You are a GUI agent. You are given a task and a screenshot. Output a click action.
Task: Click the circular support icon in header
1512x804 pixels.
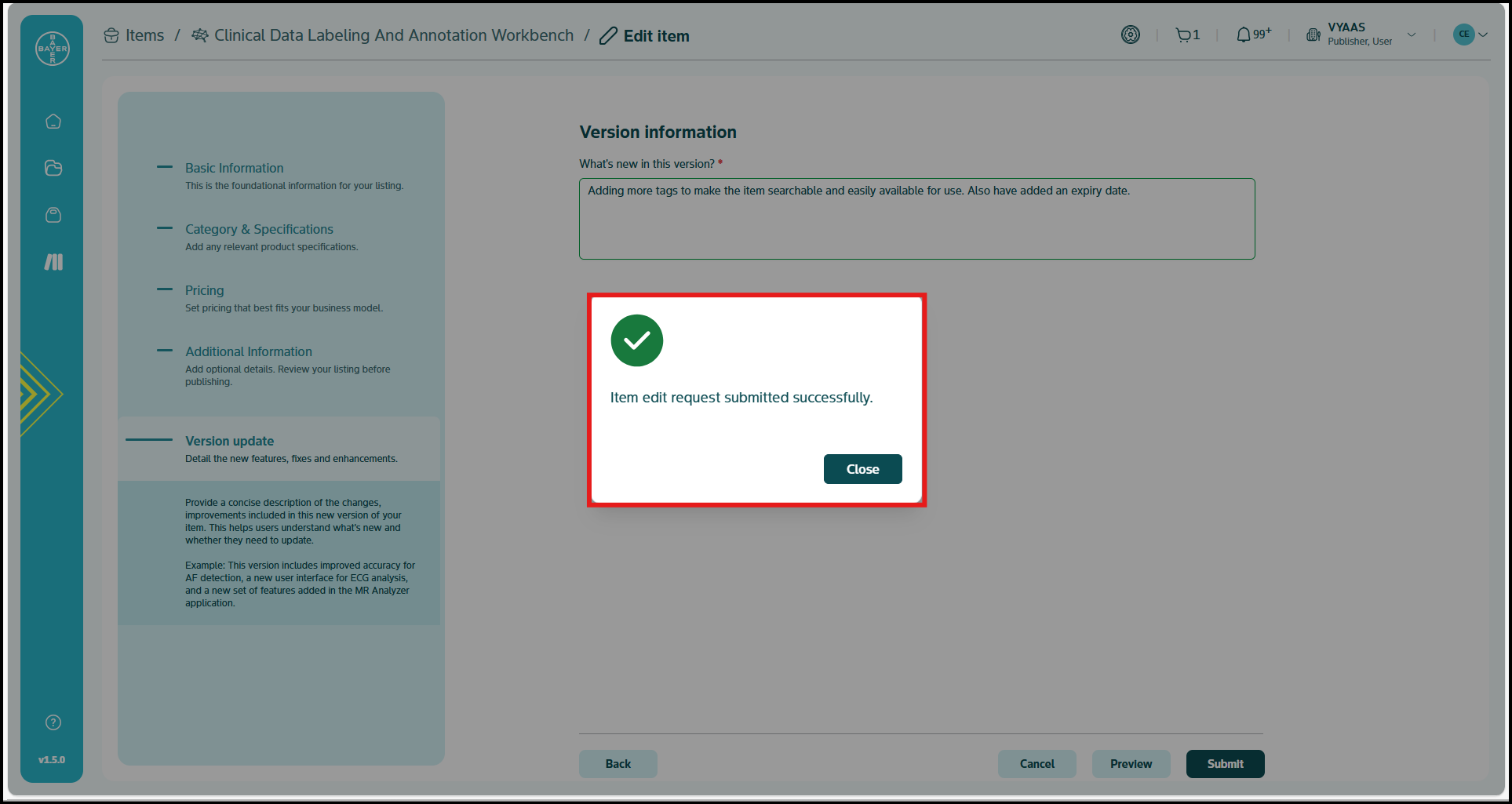[x=1130, y=35]
